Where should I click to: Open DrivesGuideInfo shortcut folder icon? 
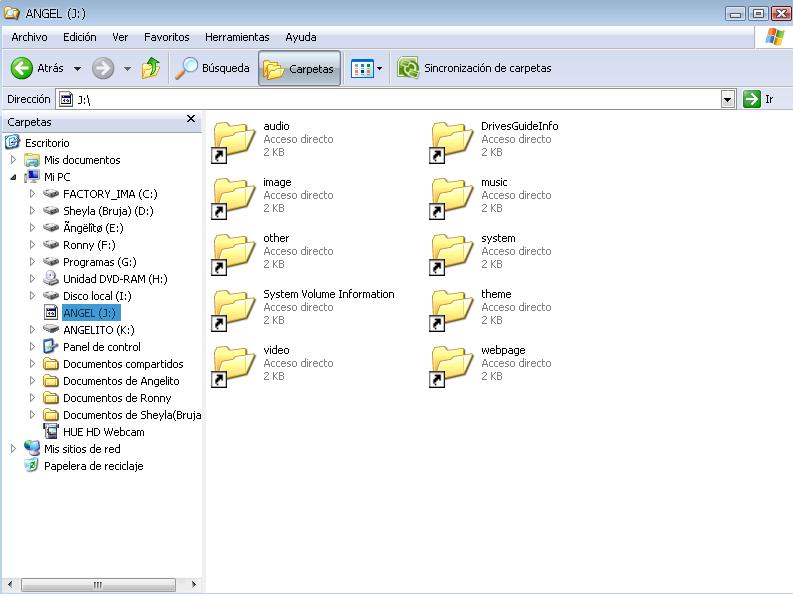[x=451, y=143]
